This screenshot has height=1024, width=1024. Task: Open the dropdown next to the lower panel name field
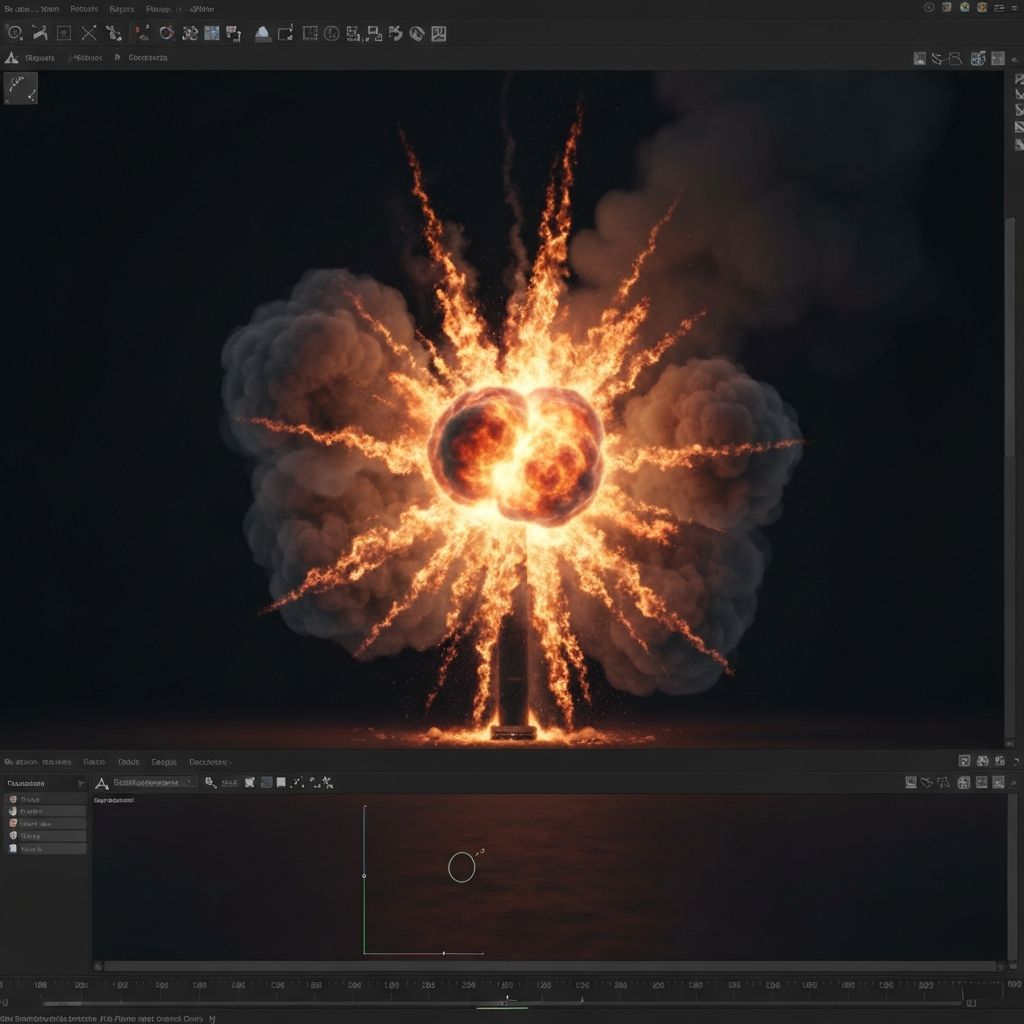click(x=190, y=782)
